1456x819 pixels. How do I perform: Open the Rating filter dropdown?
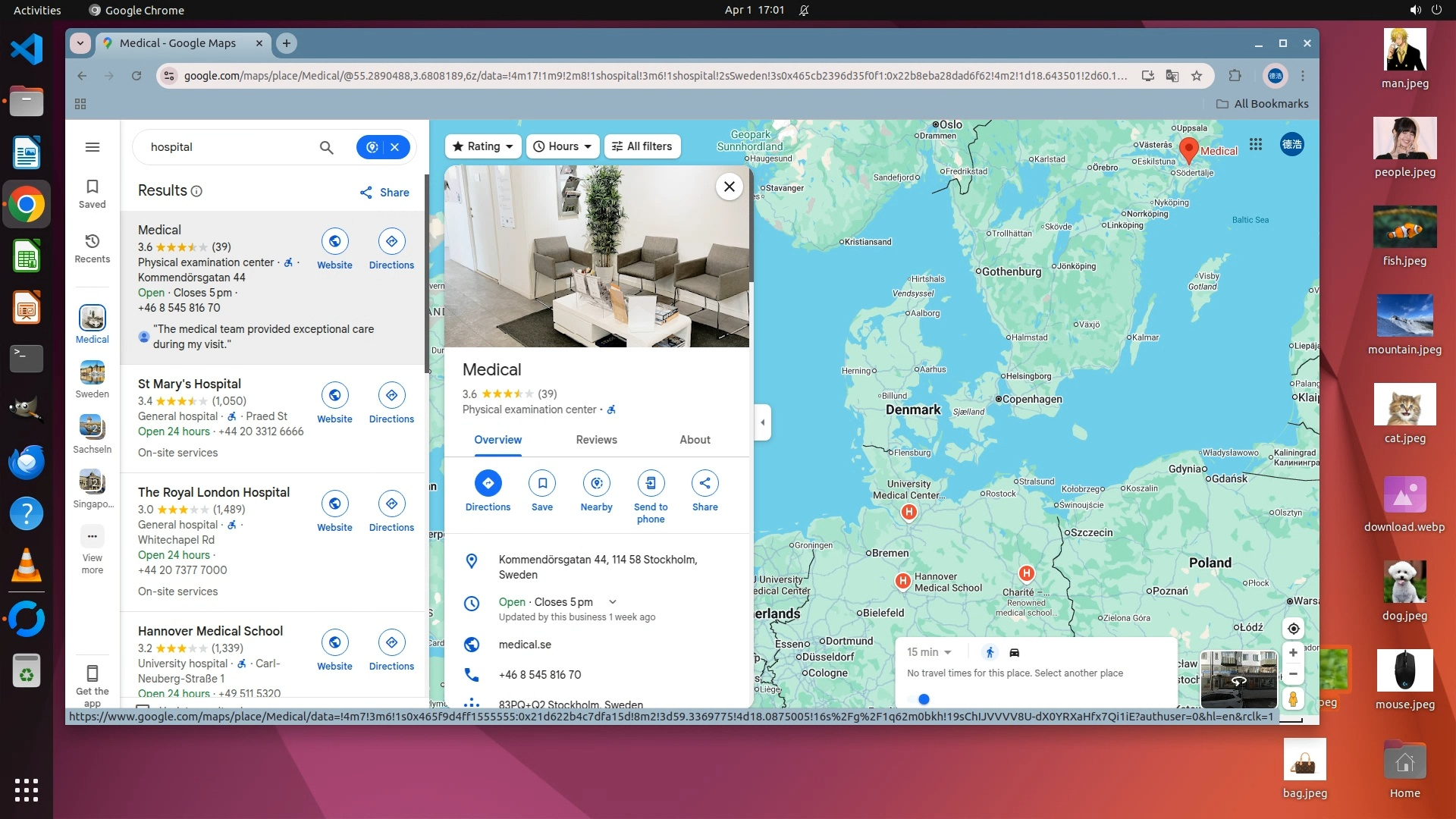point(483,146)
